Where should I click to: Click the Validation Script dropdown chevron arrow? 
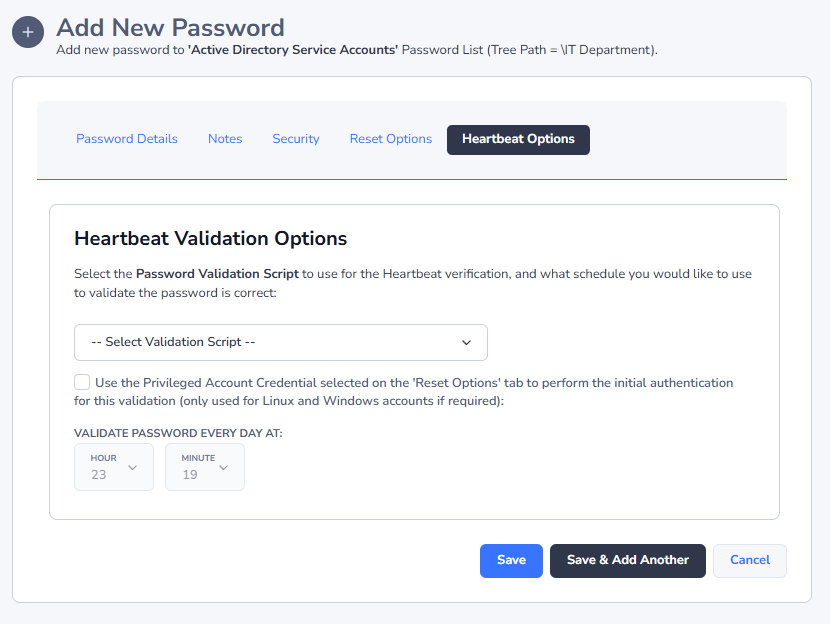point(466,342)
